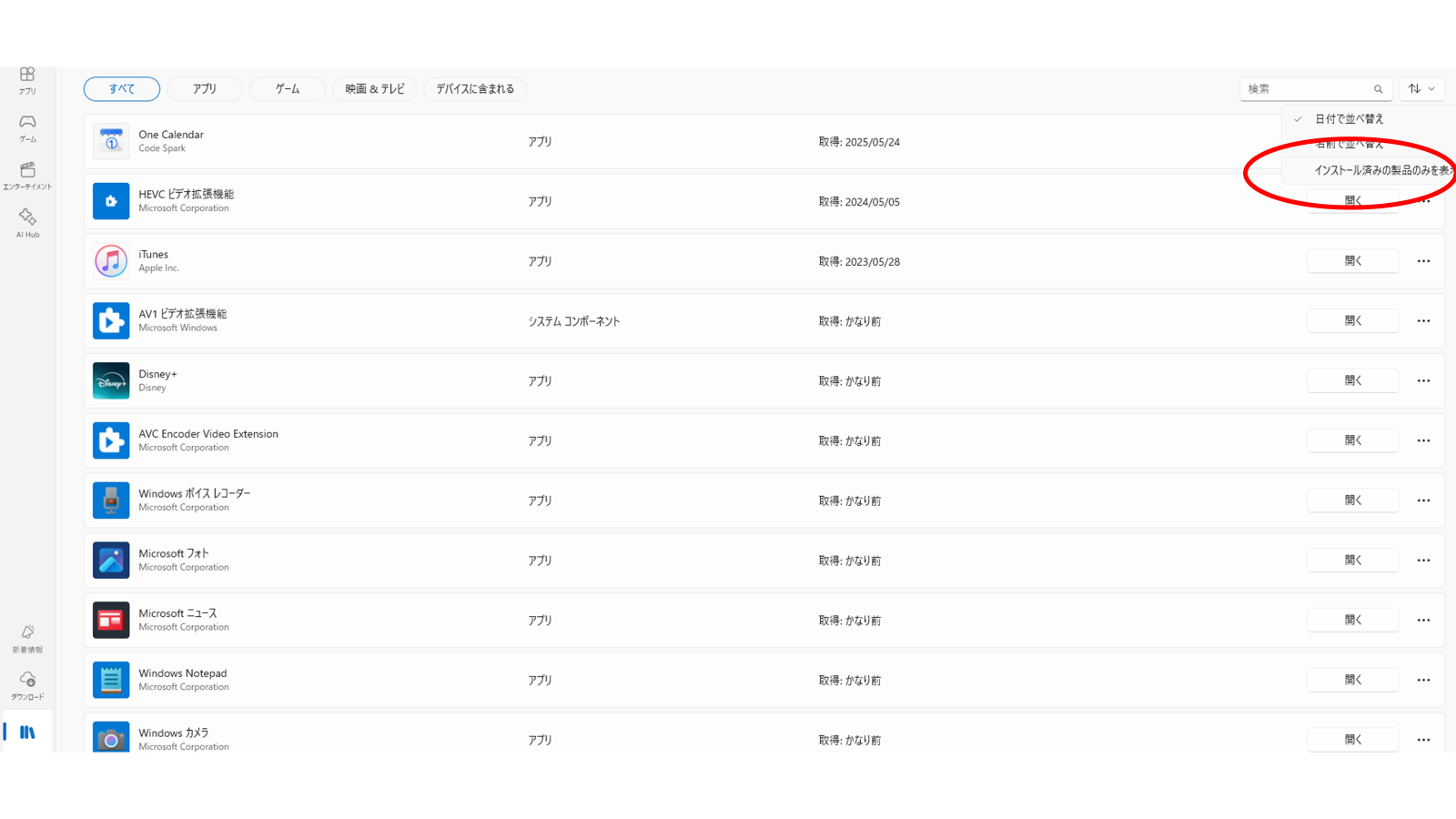Open the アプリ section in the sidebar
This screenshot has height=819, width=1456.
[27, 80]
